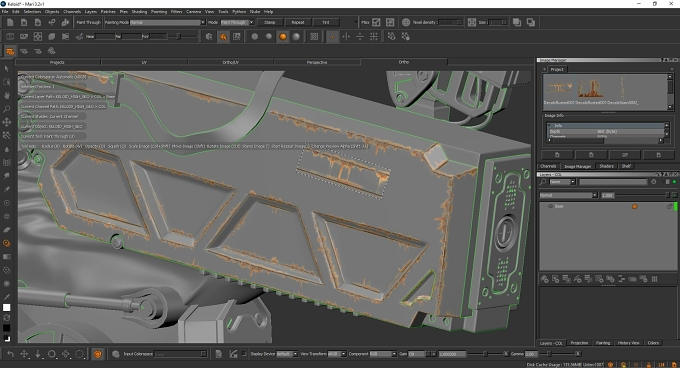Open the Mode Paint Through dropdown
This screenshot has width=680, height=368.
click(237, 23)
